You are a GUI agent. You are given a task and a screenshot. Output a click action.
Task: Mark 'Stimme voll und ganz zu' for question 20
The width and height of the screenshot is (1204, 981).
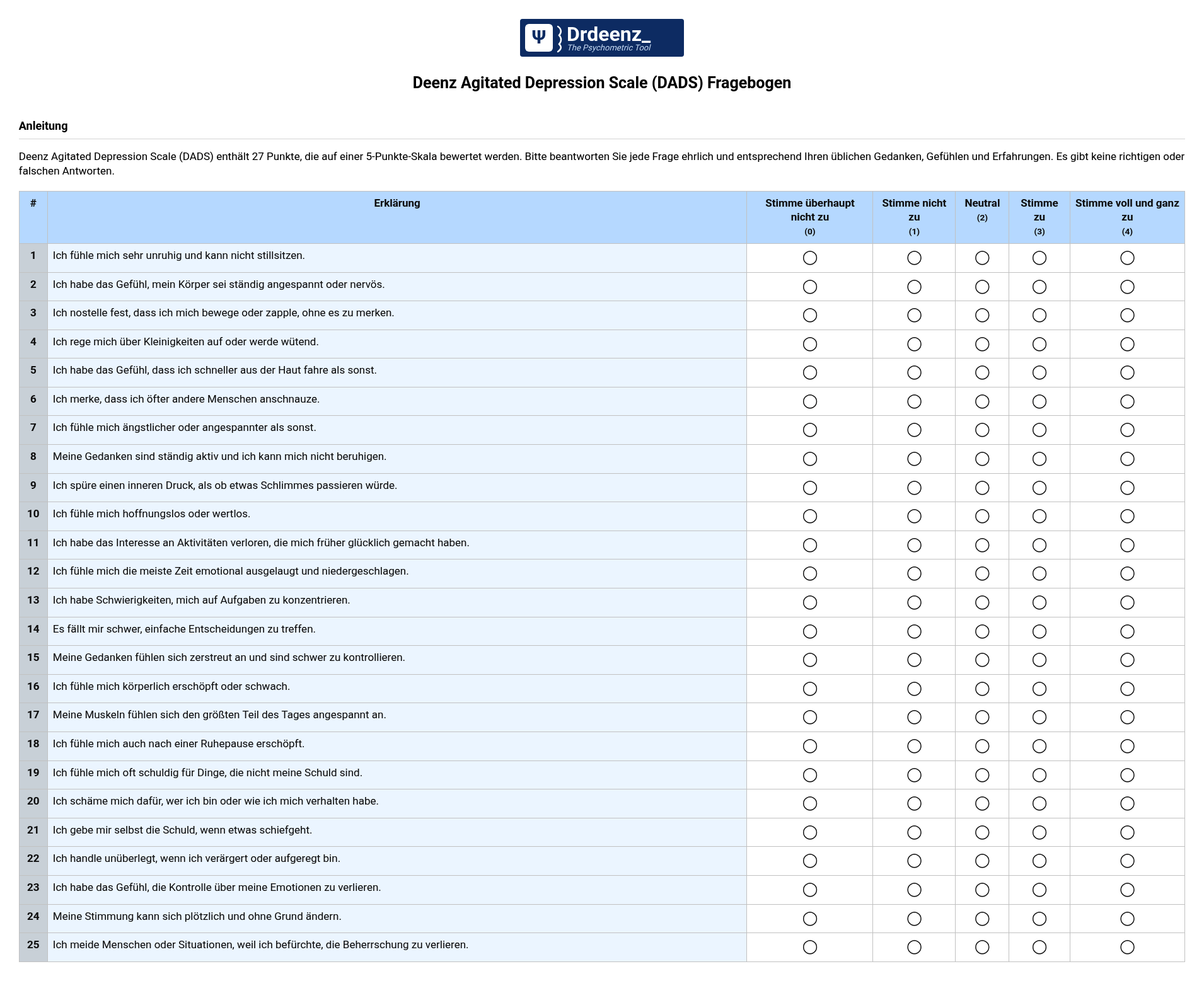(x=1127, y=804)
